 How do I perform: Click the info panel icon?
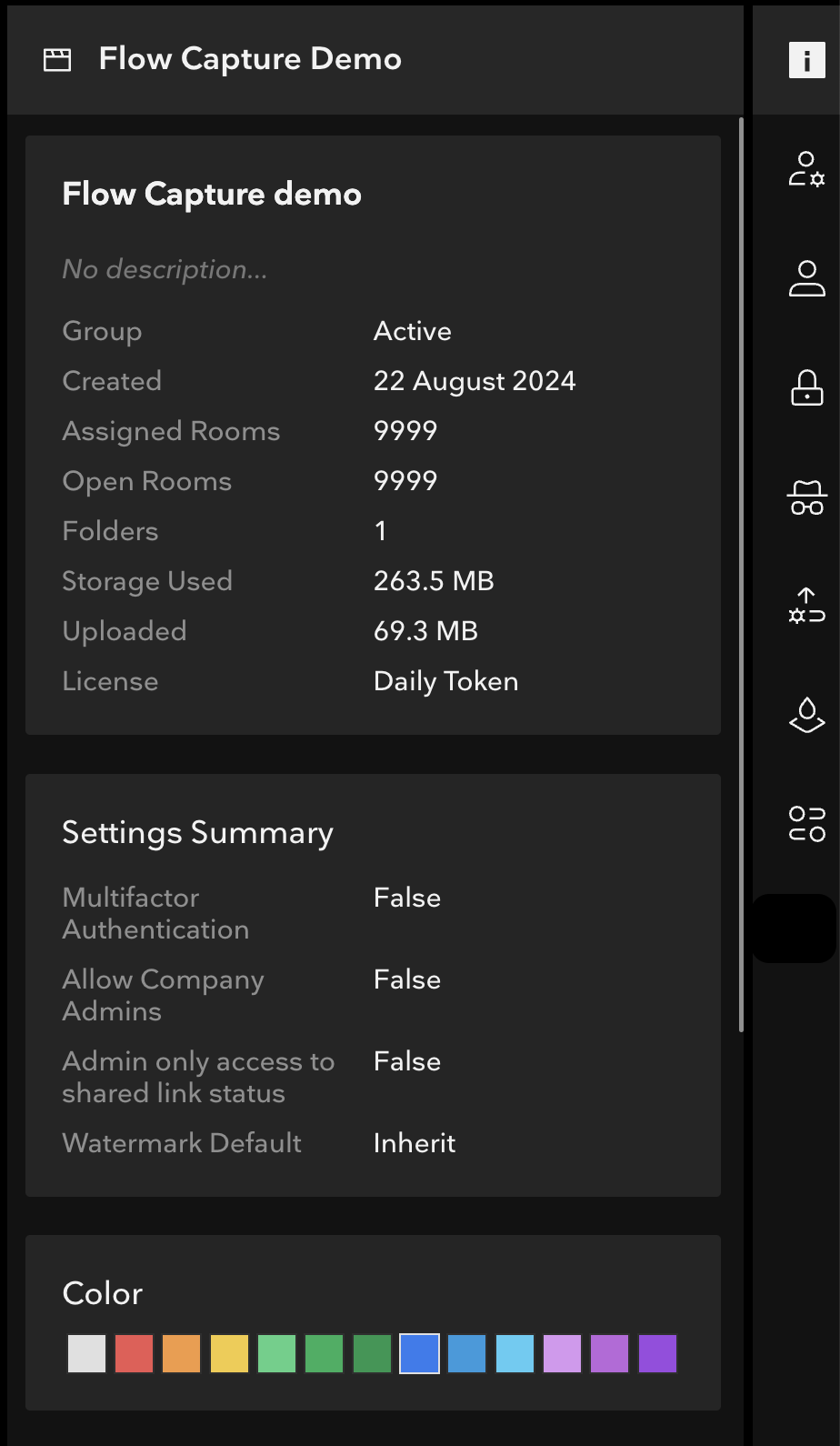click(806, 60)
